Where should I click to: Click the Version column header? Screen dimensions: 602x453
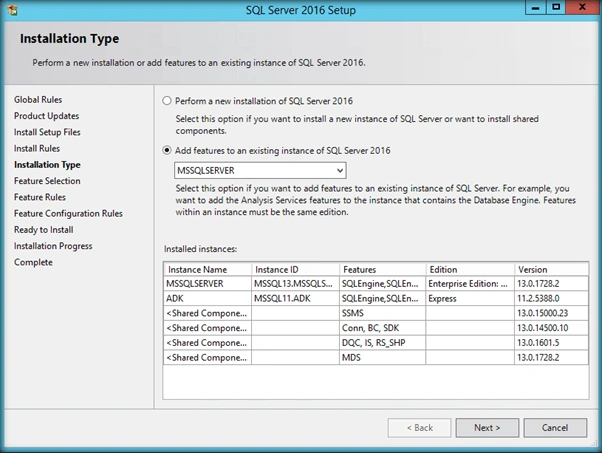[x=551, y=269]
